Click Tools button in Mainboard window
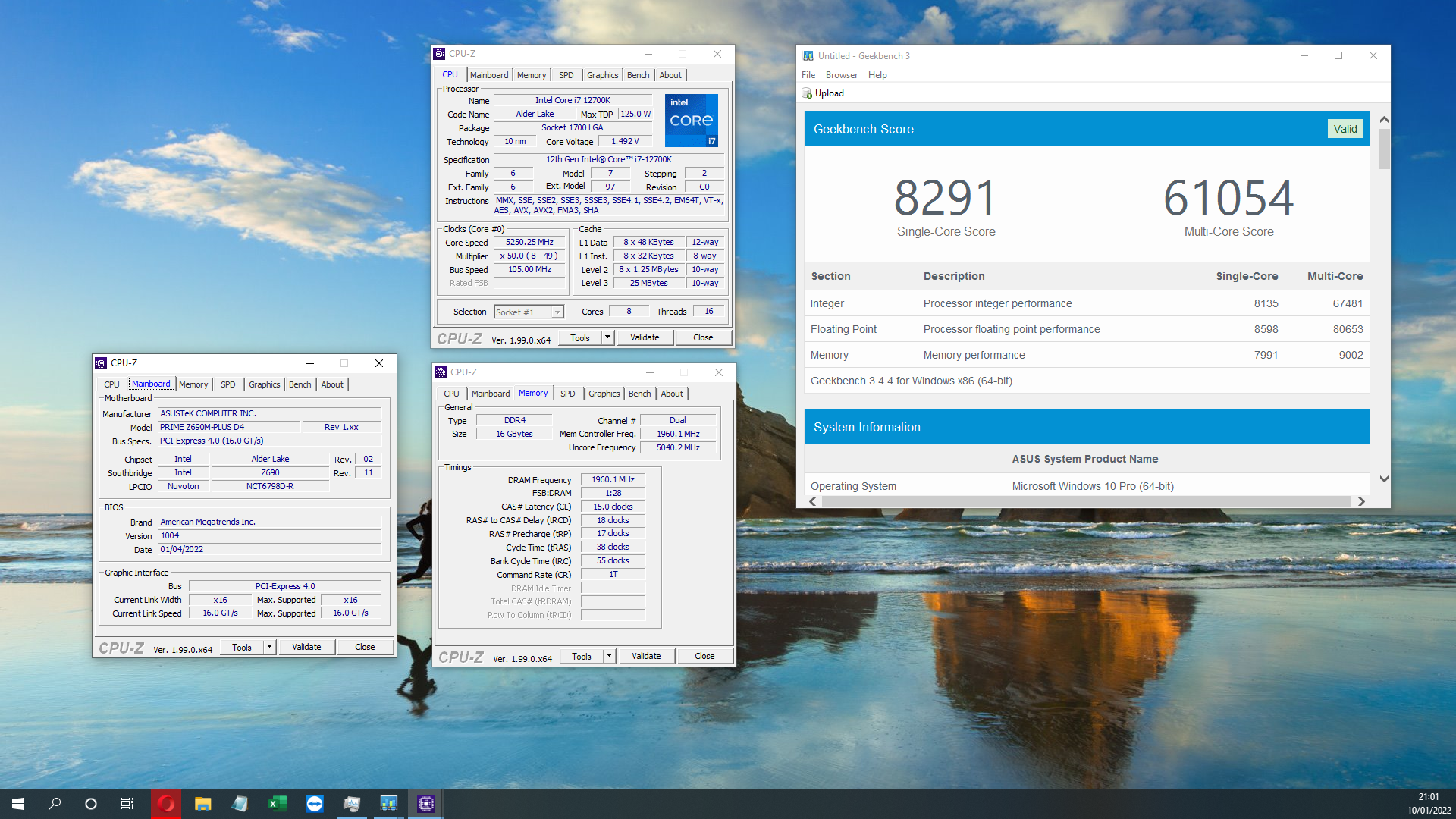The image size is (1456, 819). pos(242,647)
